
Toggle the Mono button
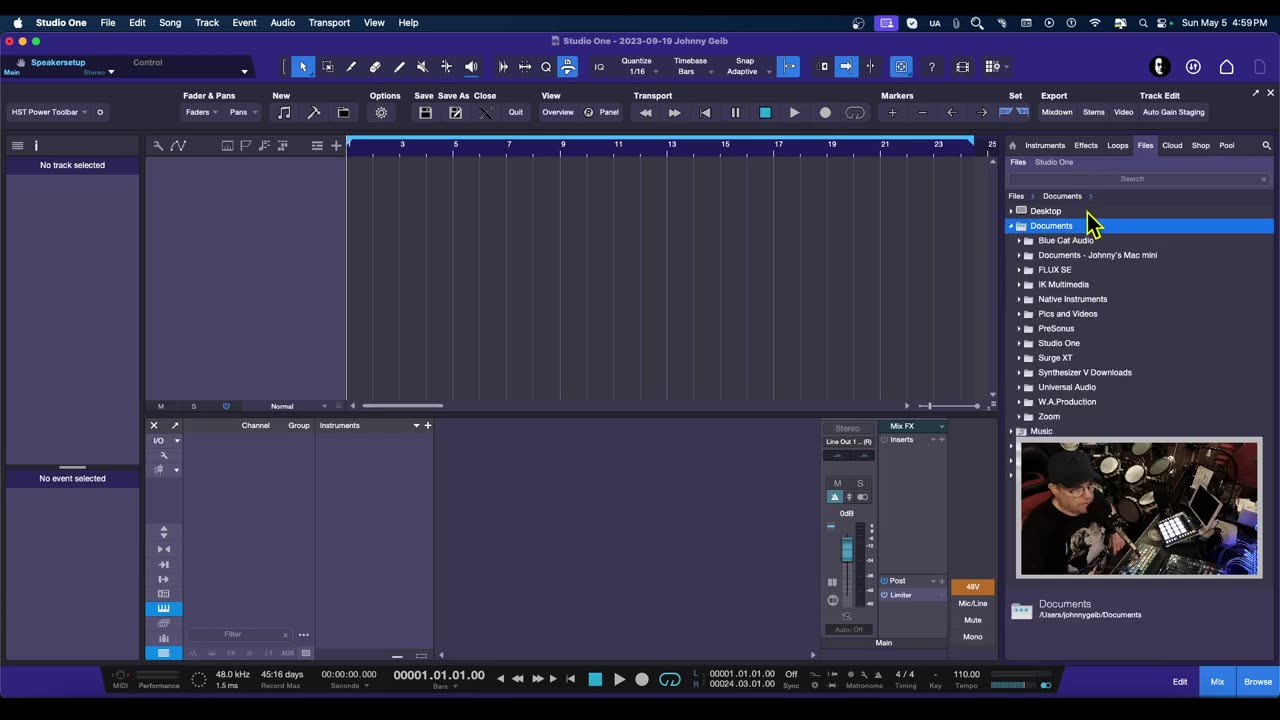pos(972,637)
